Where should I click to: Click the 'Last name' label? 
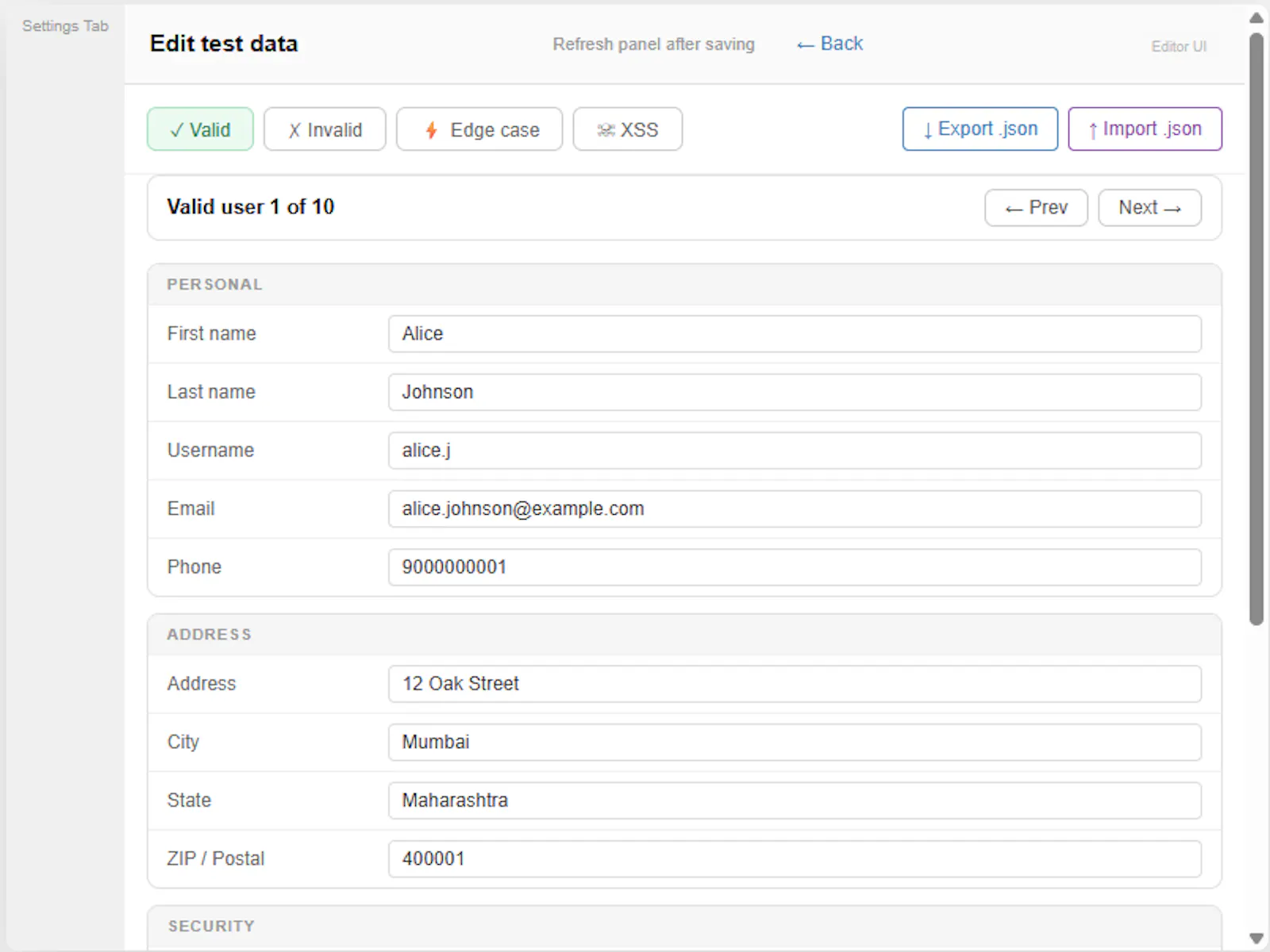coord(211,392)
